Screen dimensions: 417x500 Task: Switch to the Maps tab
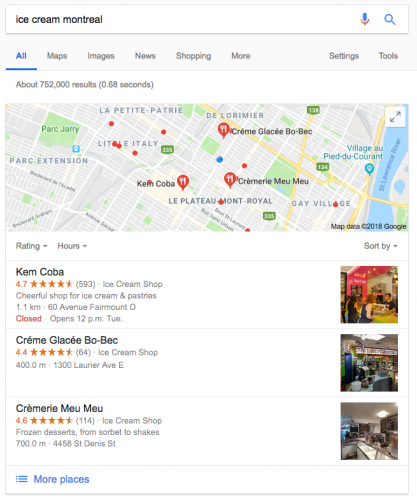click(57, 56)
